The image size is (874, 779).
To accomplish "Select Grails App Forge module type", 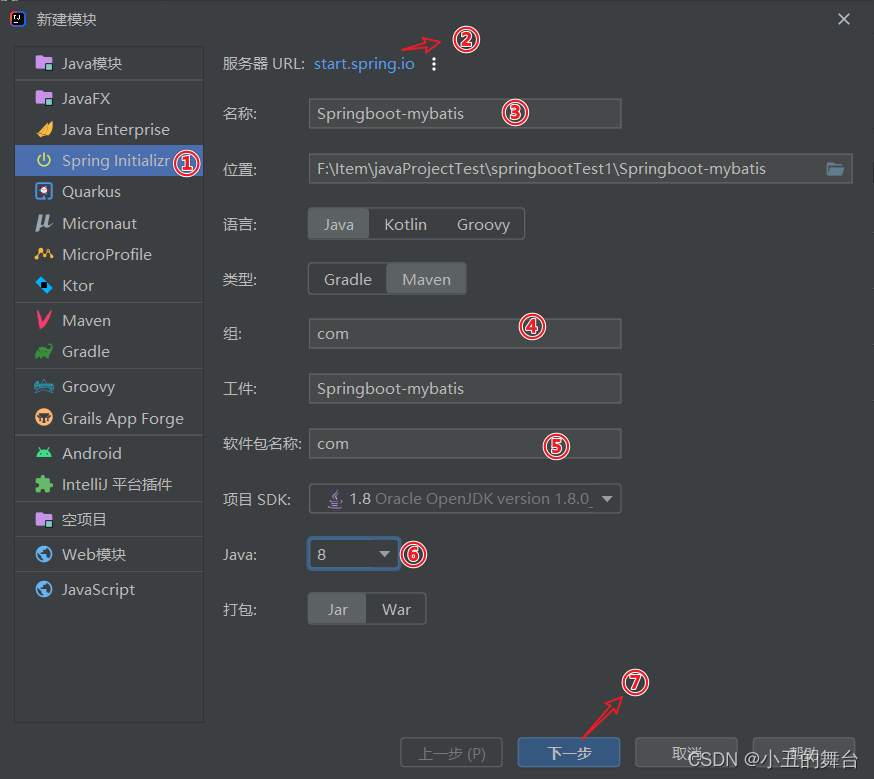I will (x=109, y=418).
